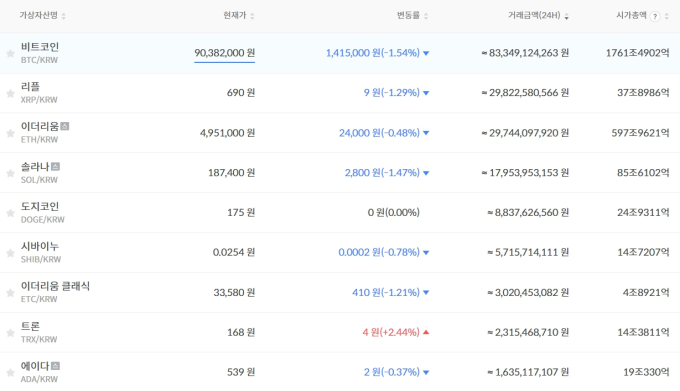Toggle favorite star for 솔라나 SOL/KRW
The width and height of the screenshot is (680, 391).
(10, 173)
